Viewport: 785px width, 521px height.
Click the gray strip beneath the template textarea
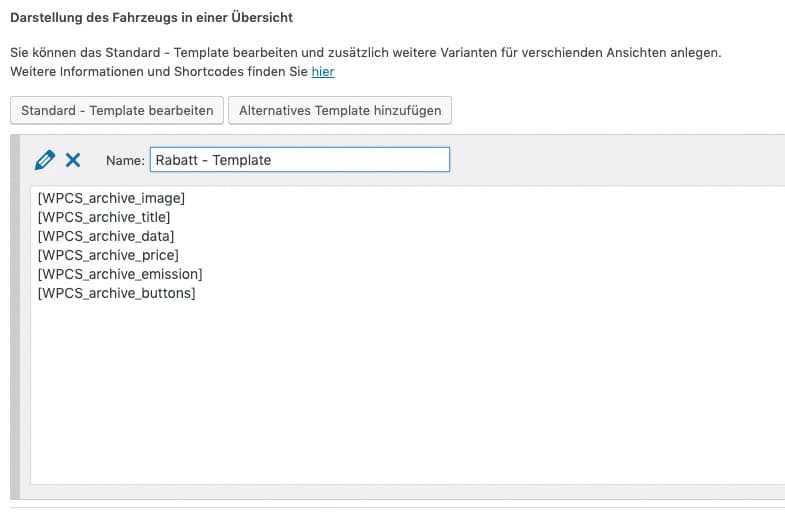click(x=400, y=492)
